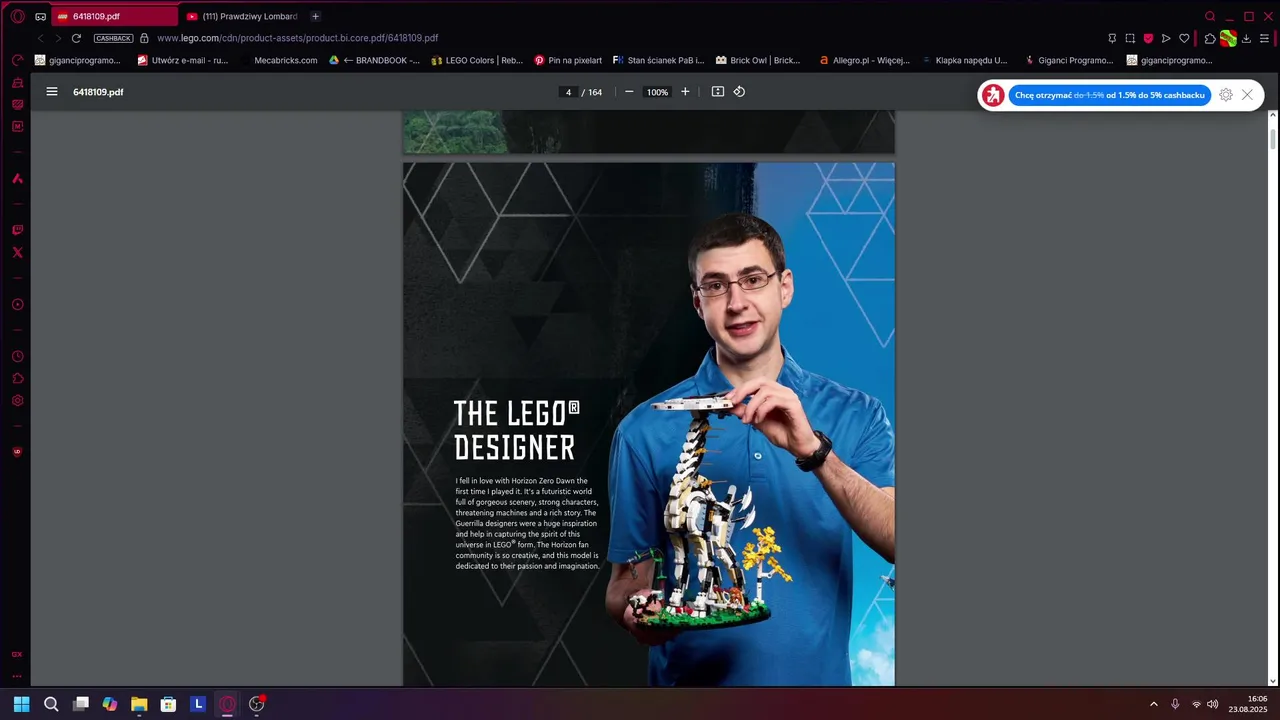Open the LEGO Colors | Reb... bookmark
The height and width of the screenshot is (720, 1280).
click(477, 60)
